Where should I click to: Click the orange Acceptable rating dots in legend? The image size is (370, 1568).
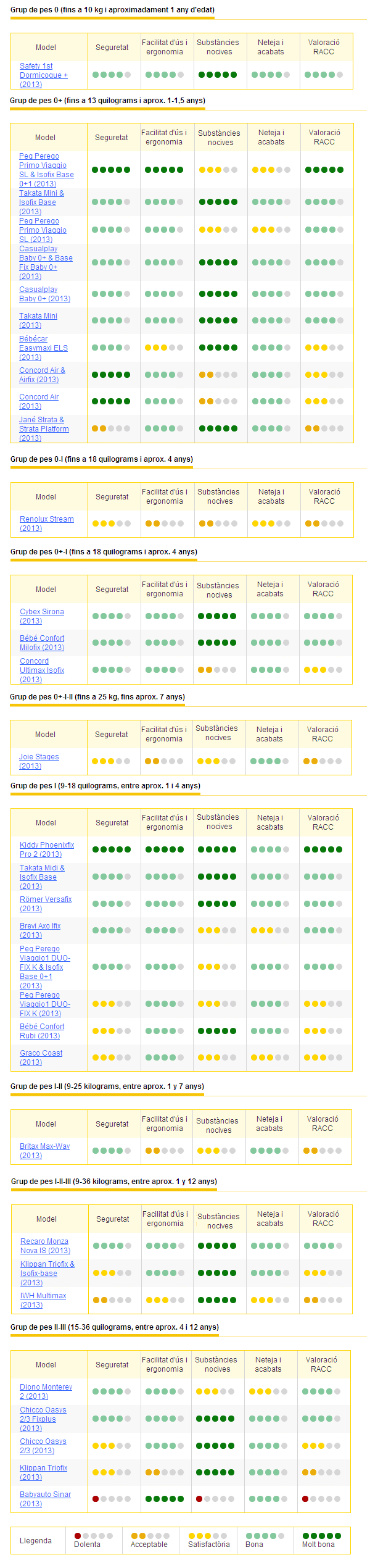(150, 1536)
